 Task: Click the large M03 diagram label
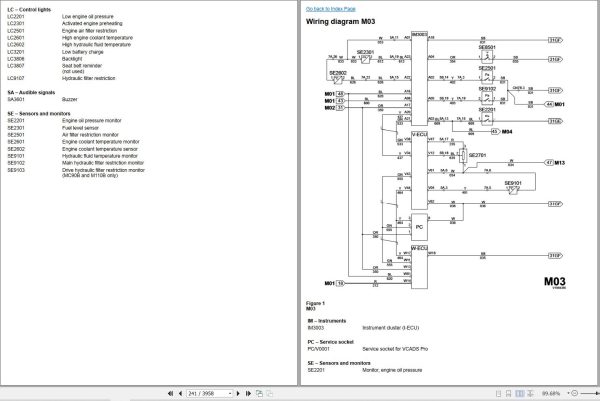[554, 282]
